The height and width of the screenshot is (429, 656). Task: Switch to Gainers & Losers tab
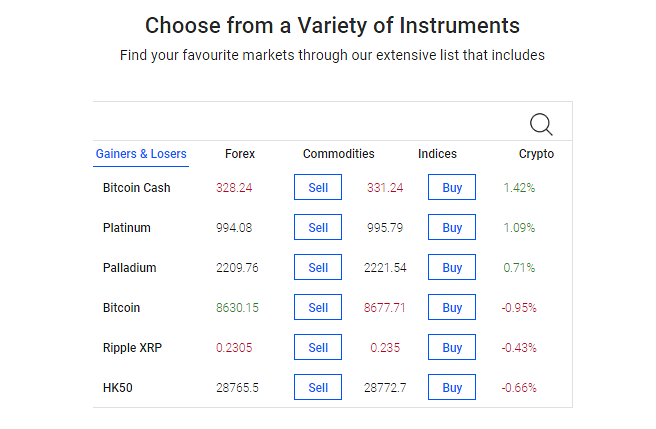point(141,154)
